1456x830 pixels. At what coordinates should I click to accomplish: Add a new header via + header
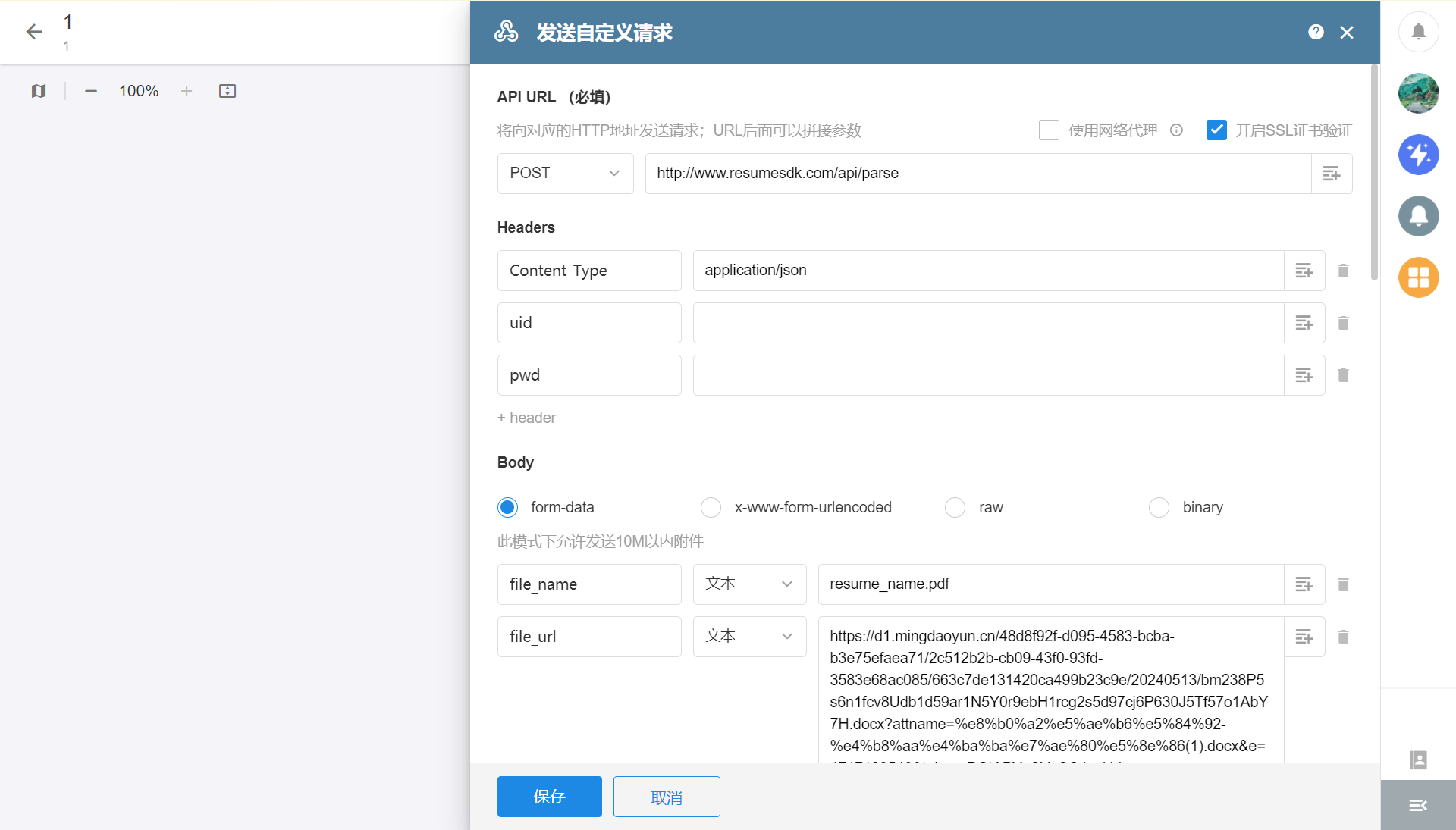(x=526, y=418)
